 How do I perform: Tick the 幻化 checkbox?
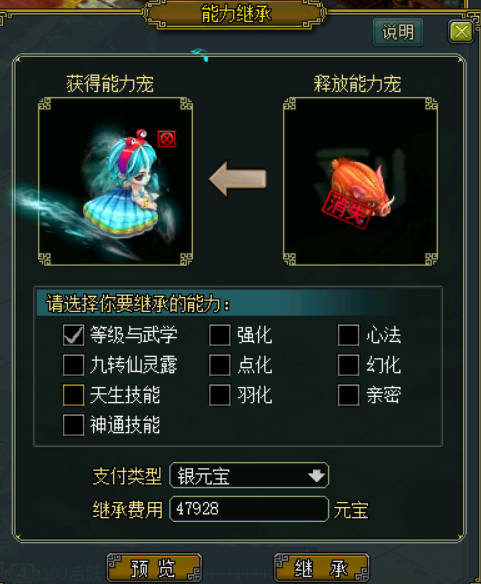pos(349,365)
